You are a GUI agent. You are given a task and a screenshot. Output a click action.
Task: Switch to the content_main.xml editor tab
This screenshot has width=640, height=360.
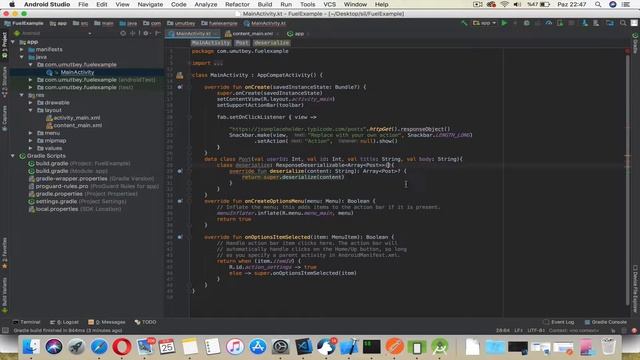point(252,33)
